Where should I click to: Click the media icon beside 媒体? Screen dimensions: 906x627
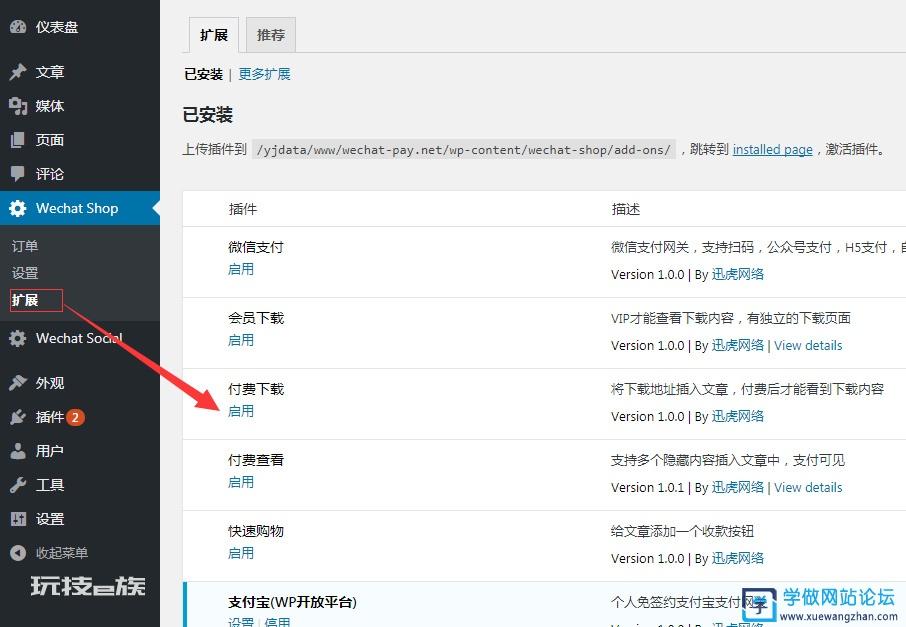pos(18,106)
